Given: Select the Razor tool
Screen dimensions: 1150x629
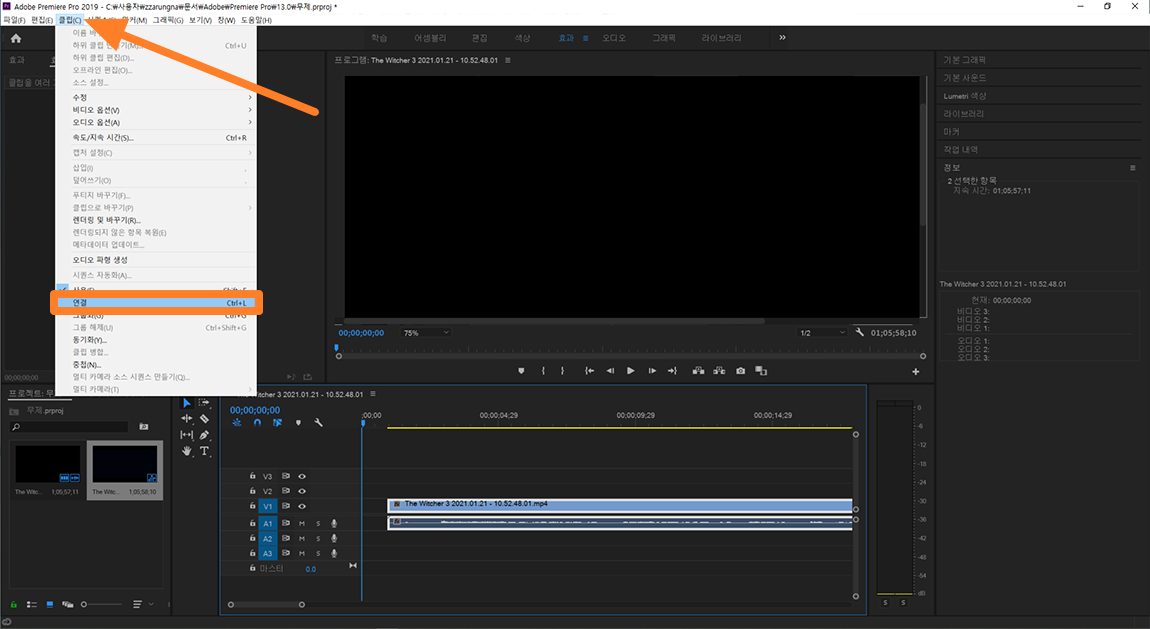Looking at the screenshot, I should coord(205,419).
